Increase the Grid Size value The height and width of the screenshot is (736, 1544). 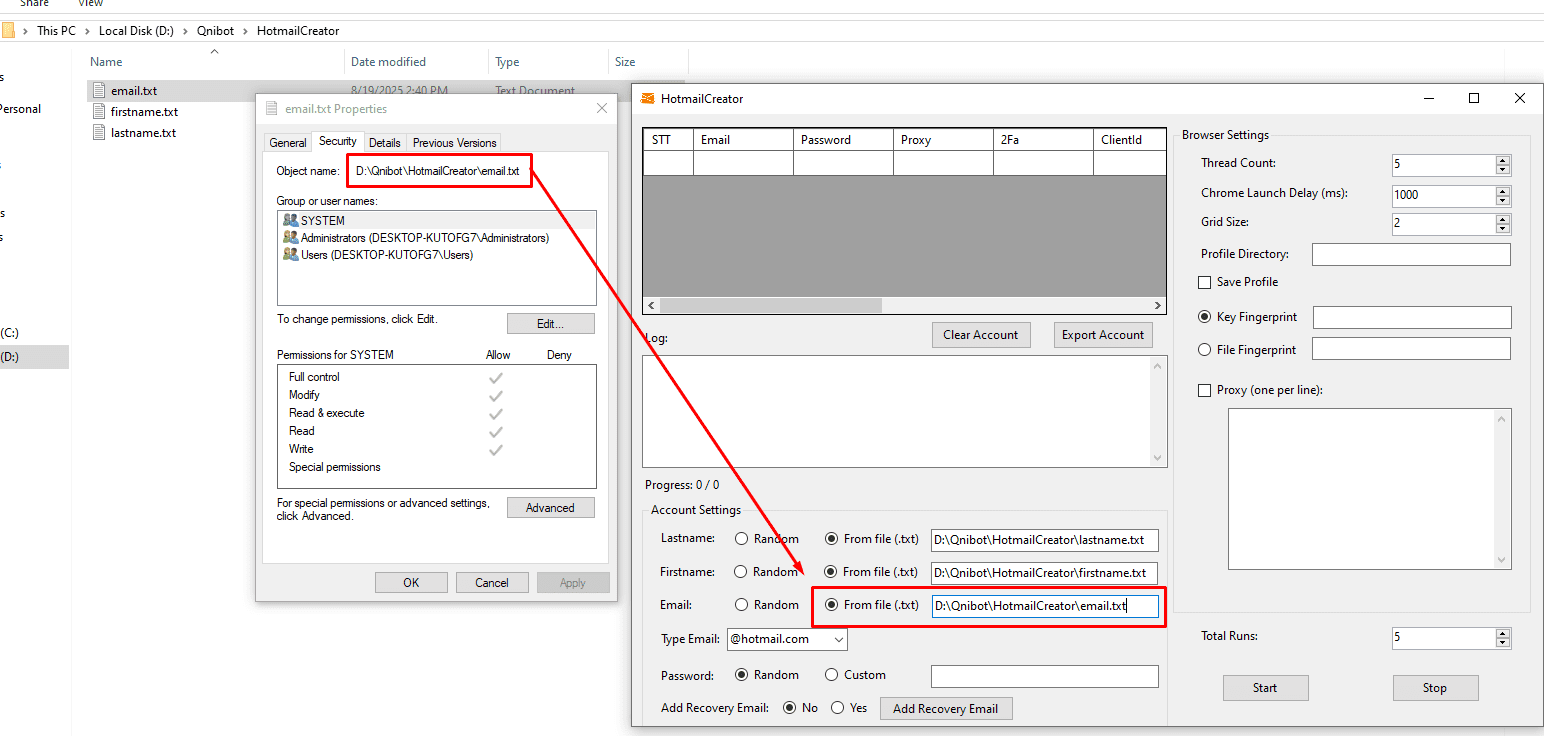1503,219
